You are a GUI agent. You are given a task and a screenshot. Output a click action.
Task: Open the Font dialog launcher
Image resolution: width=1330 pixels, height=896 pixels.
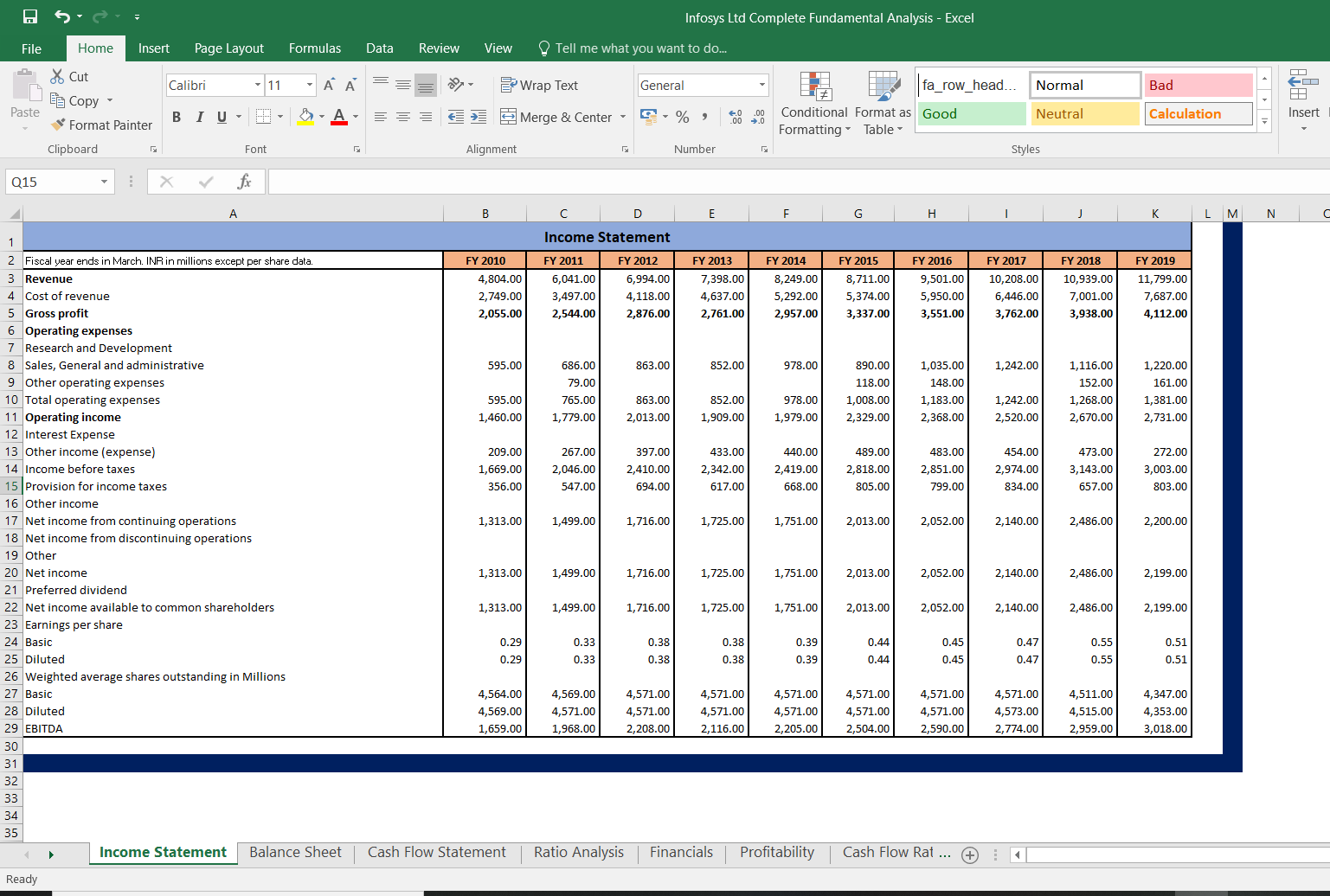[357, 150]
